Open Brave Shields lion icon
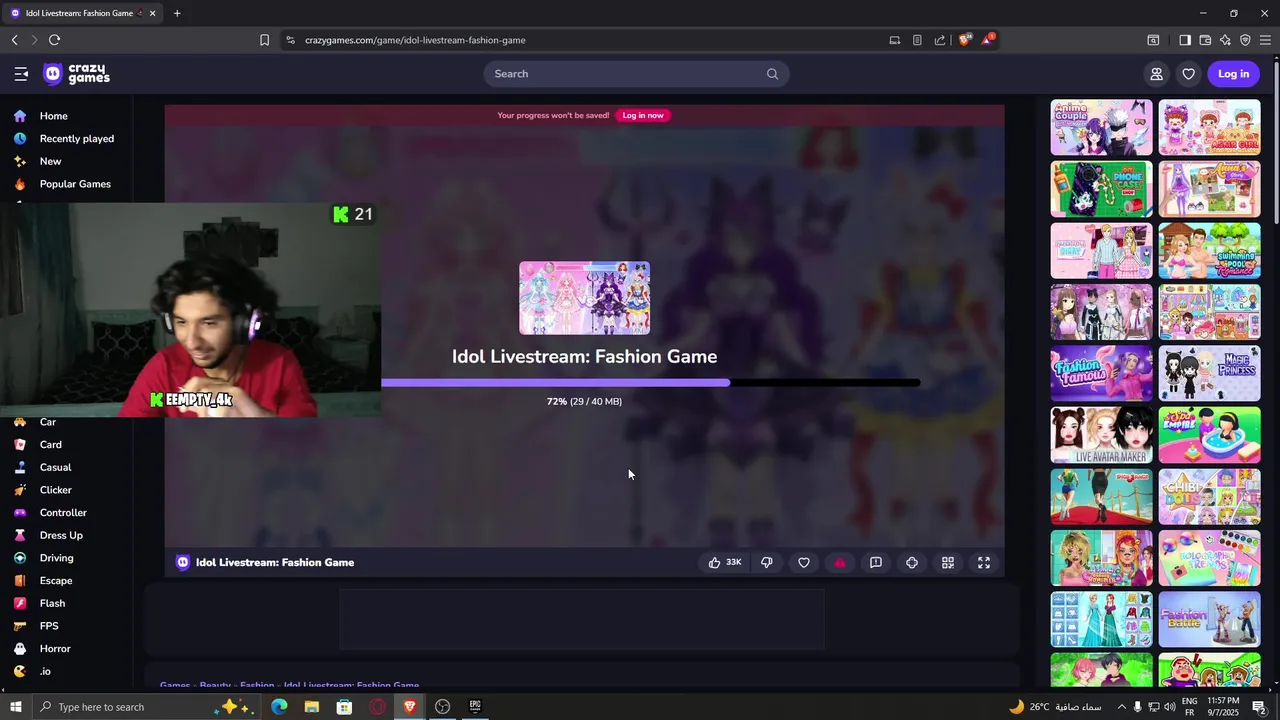The image size is (1280, 720). (x=965, y=40)
